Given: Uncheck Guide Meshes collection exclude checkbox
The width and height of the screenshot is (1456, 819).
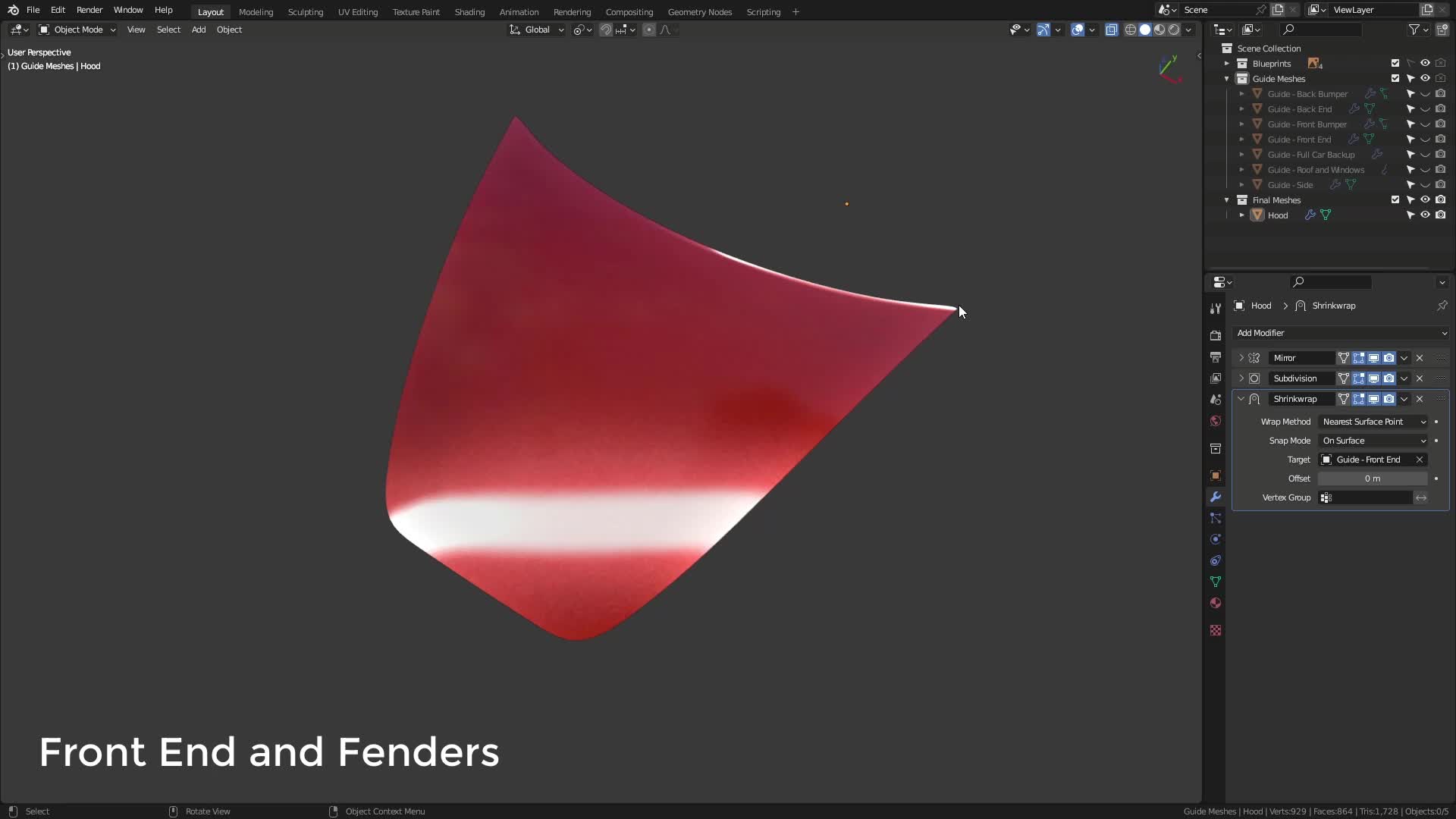Looking at the screenshot, I should tap(1395, 78).
